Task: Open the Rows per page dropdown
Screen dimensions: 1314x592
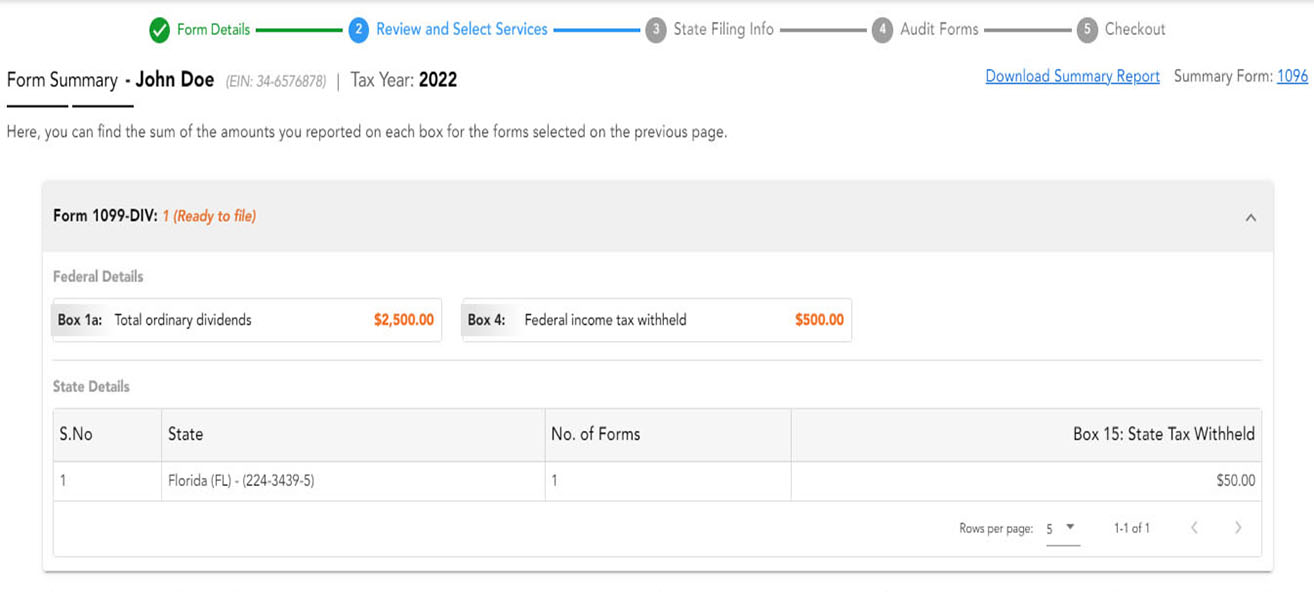Action: [x=1062, y=527]
